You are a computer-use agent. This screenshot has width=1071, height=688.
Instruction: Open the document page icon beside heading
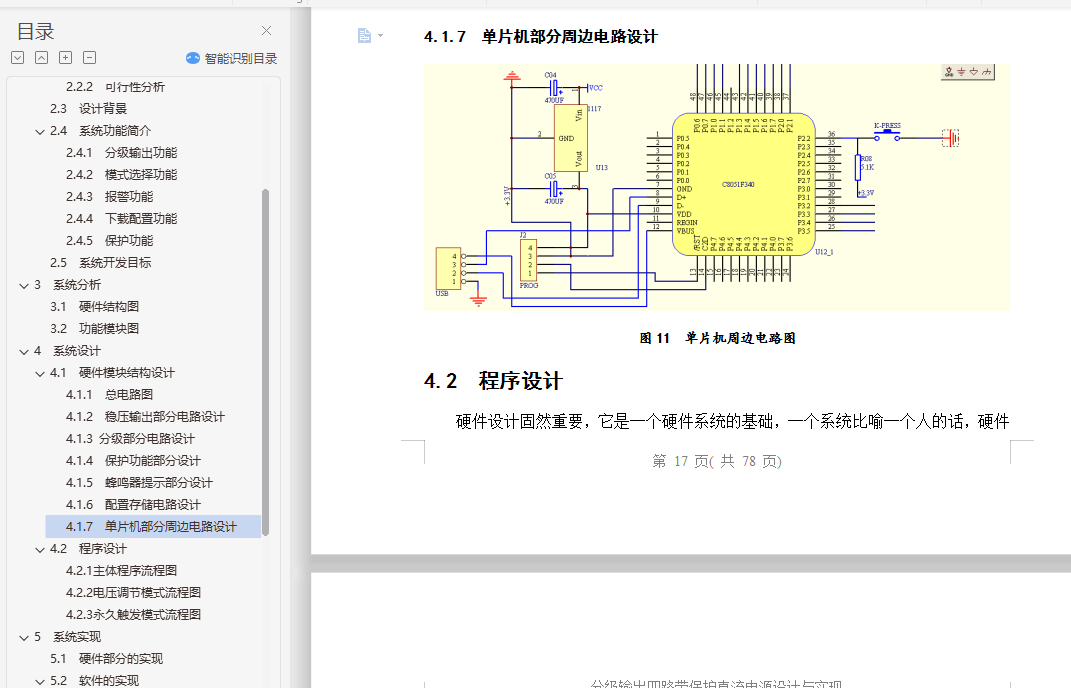pos(364,36)
